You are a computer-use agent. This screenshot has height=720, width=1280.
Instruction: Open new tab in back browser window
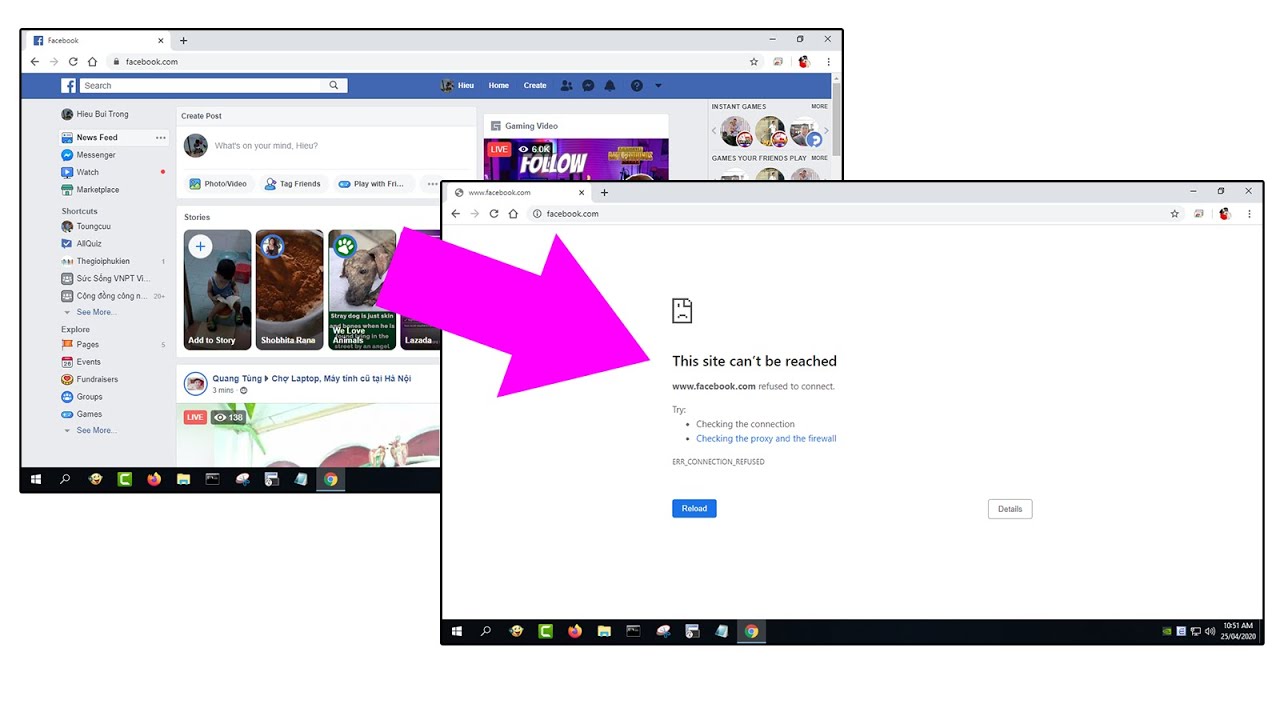tap(183, 40)
